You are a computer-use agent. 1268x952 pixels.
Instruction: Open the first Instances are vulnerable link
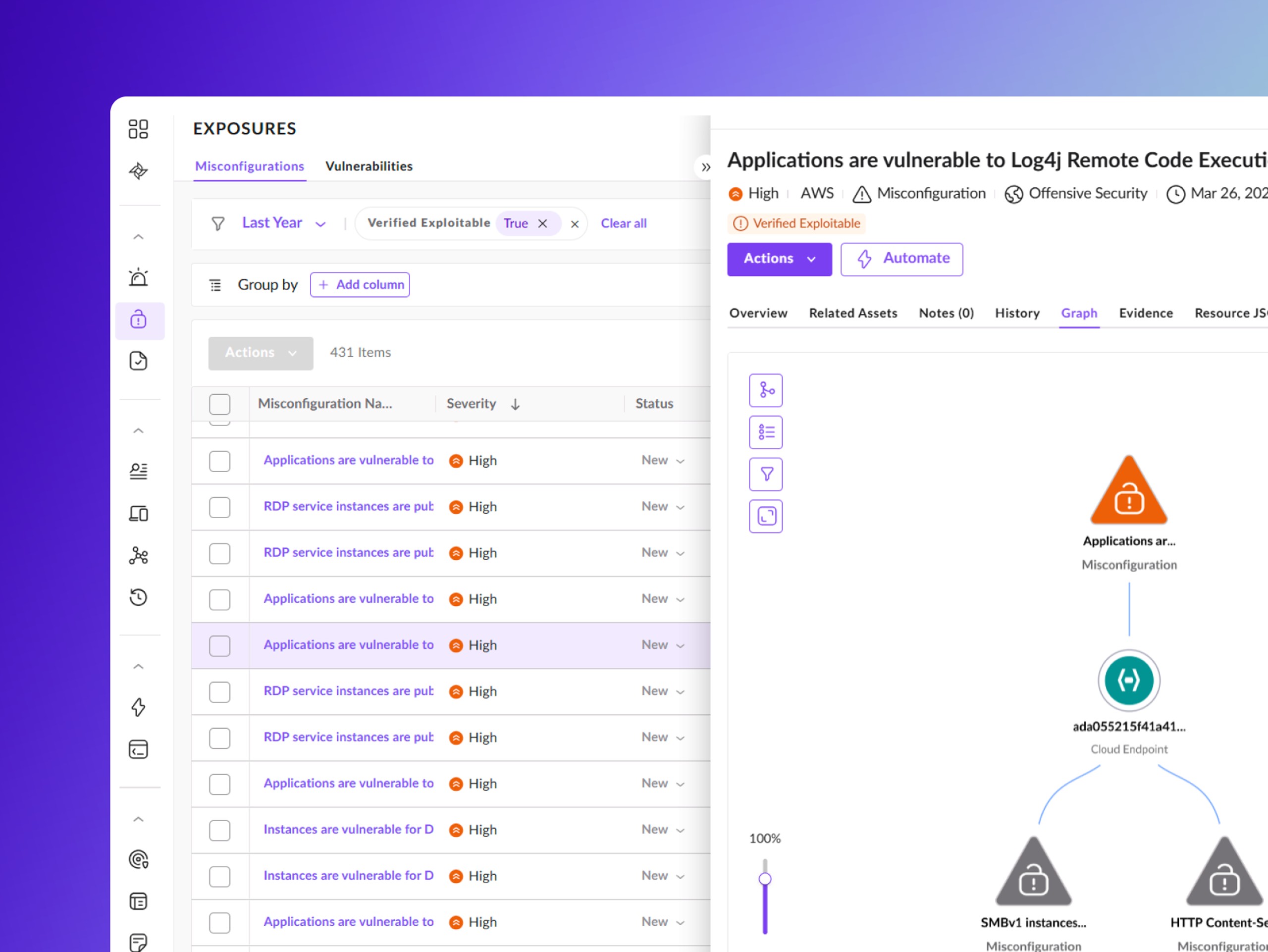(349, 830)
